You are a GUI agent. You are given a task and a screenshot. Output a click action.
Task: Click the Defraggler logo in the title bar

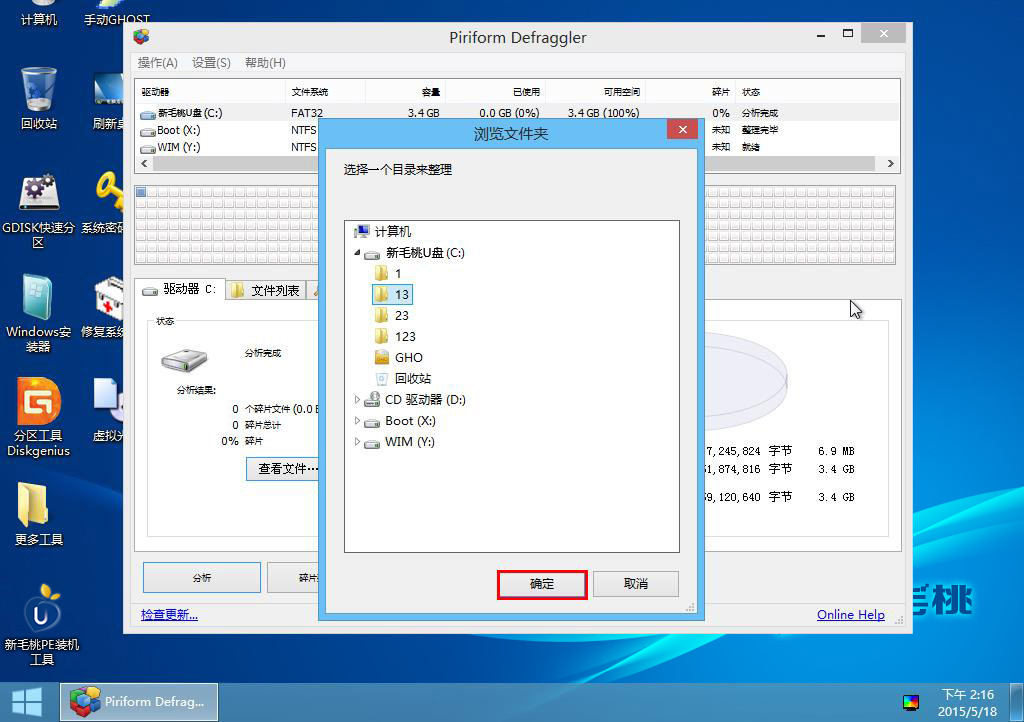141,37
